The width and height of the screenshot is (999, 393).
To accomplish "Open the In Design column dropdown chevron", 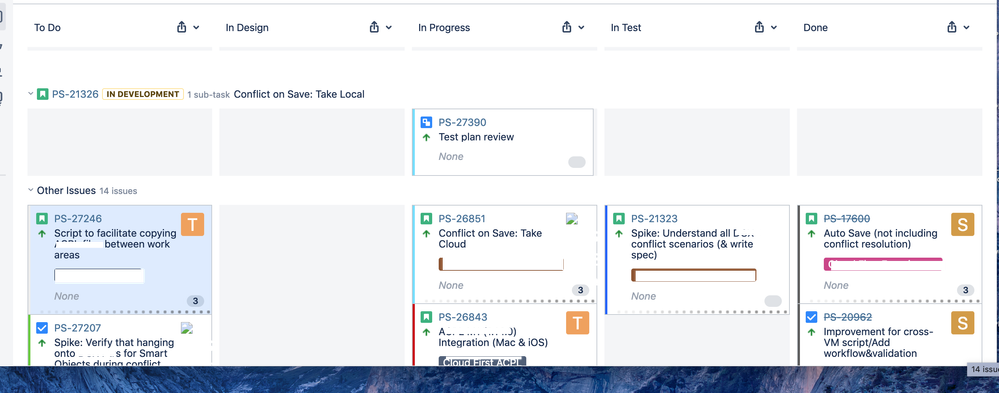I will [x=389, y=27].
